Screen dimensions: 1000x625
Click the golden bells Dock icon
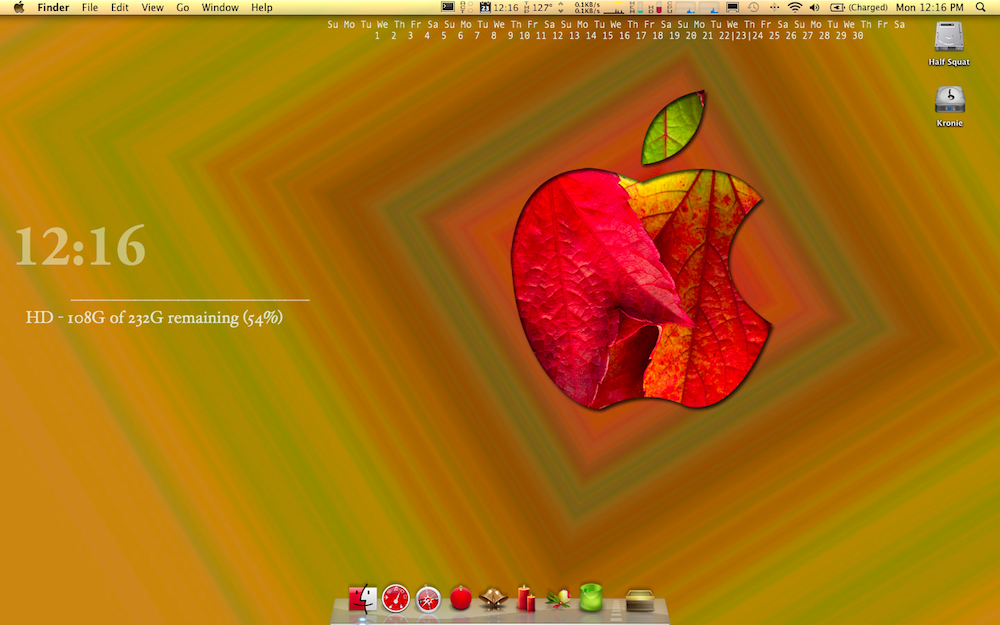click(493, 599)
